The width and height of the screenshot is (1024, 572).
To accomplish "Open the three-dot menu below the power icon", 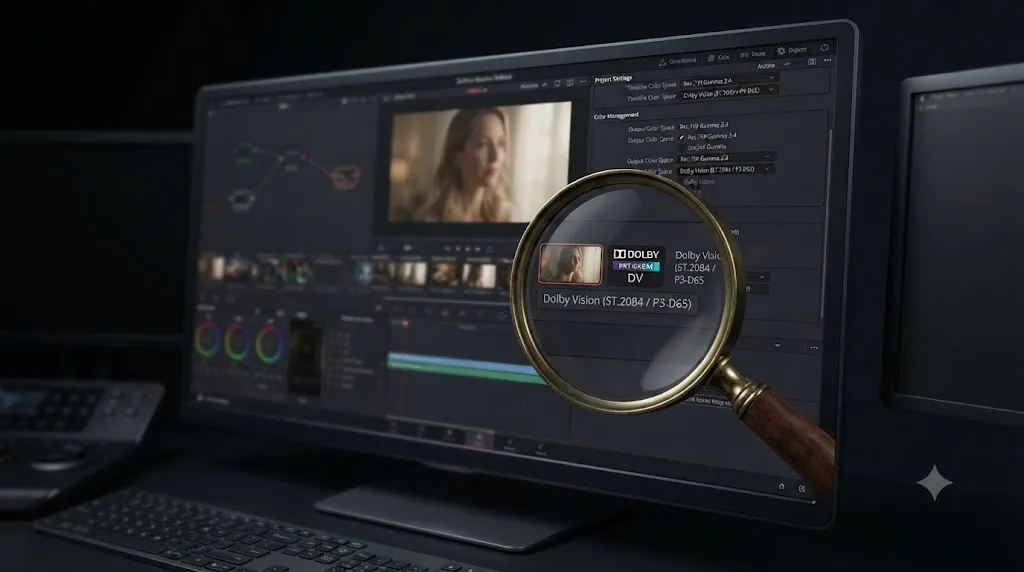I will [827, 60].
